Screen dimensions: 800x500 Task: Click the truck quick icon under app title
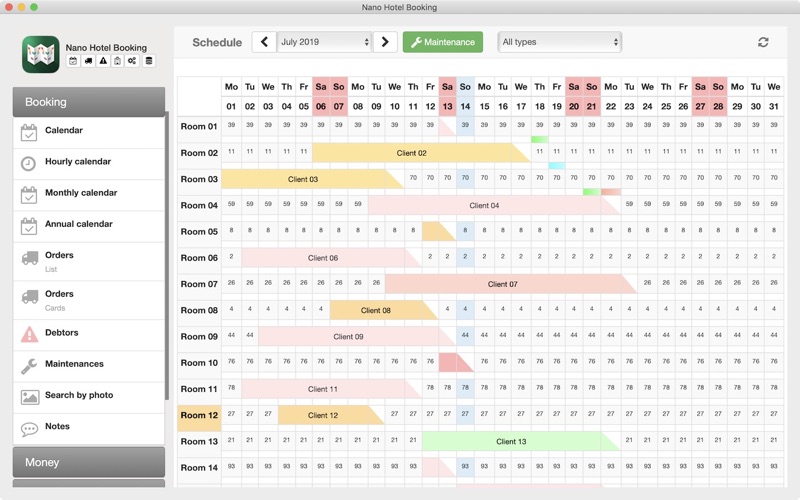(x=88, y=61)
